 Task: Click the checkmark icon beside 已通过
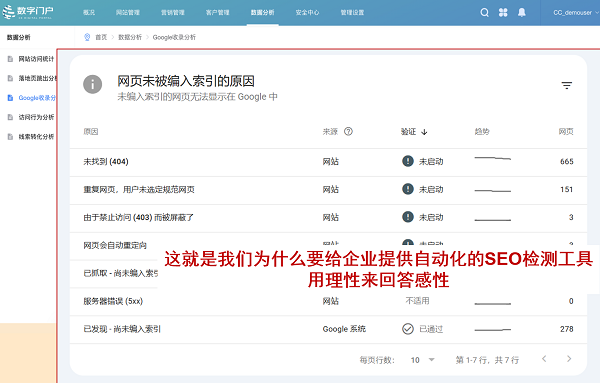(x=408, y=329)
